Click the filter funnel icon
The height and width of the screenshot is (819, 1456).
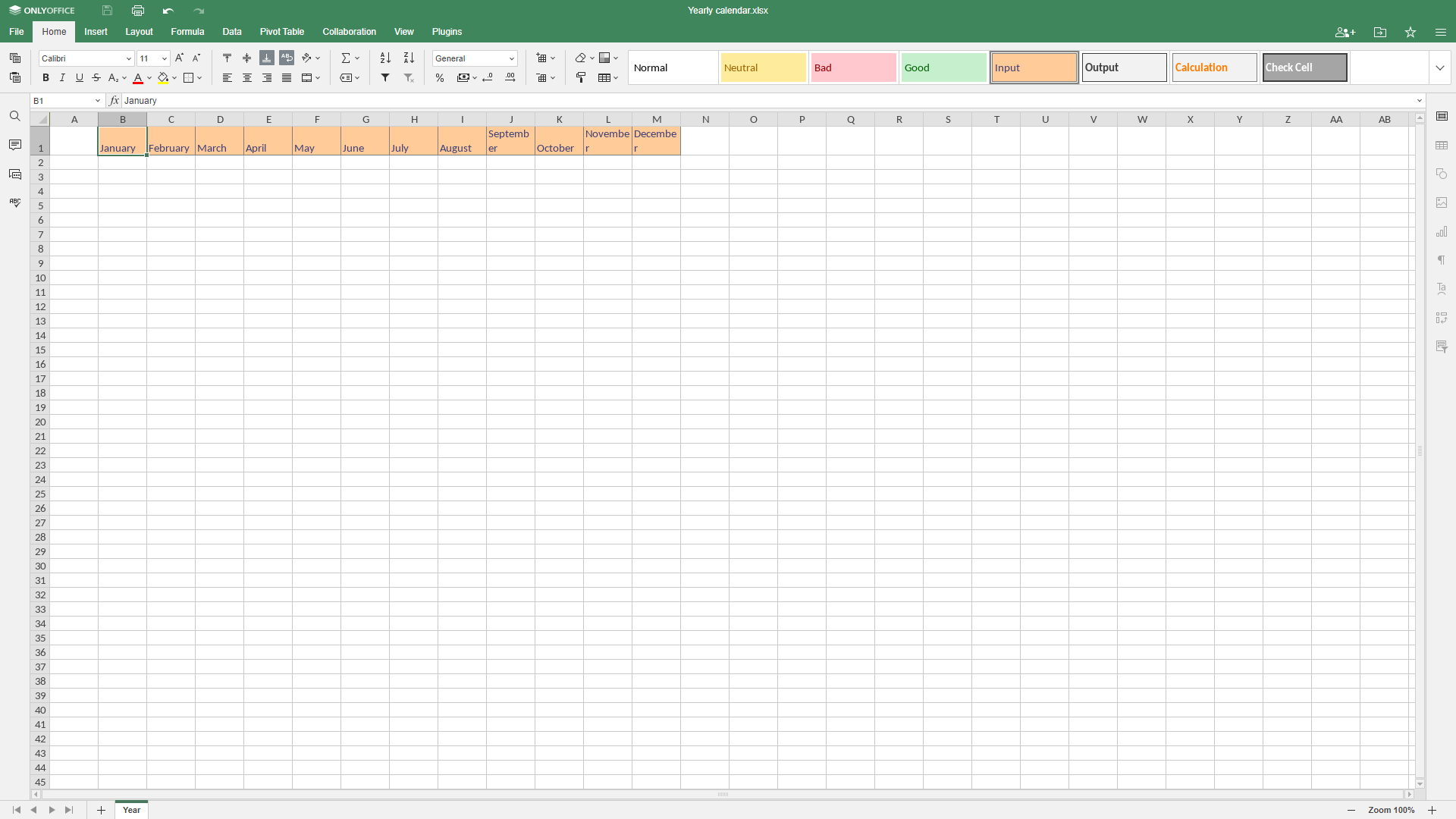point(385,78)
